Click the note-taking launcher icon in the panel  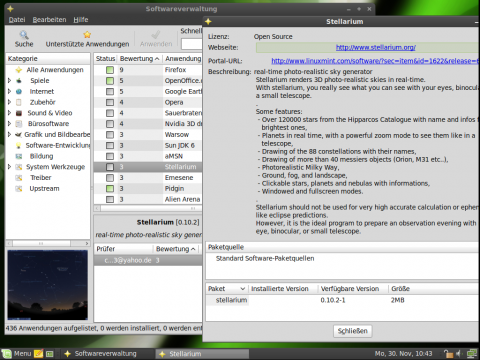(39, 354)
